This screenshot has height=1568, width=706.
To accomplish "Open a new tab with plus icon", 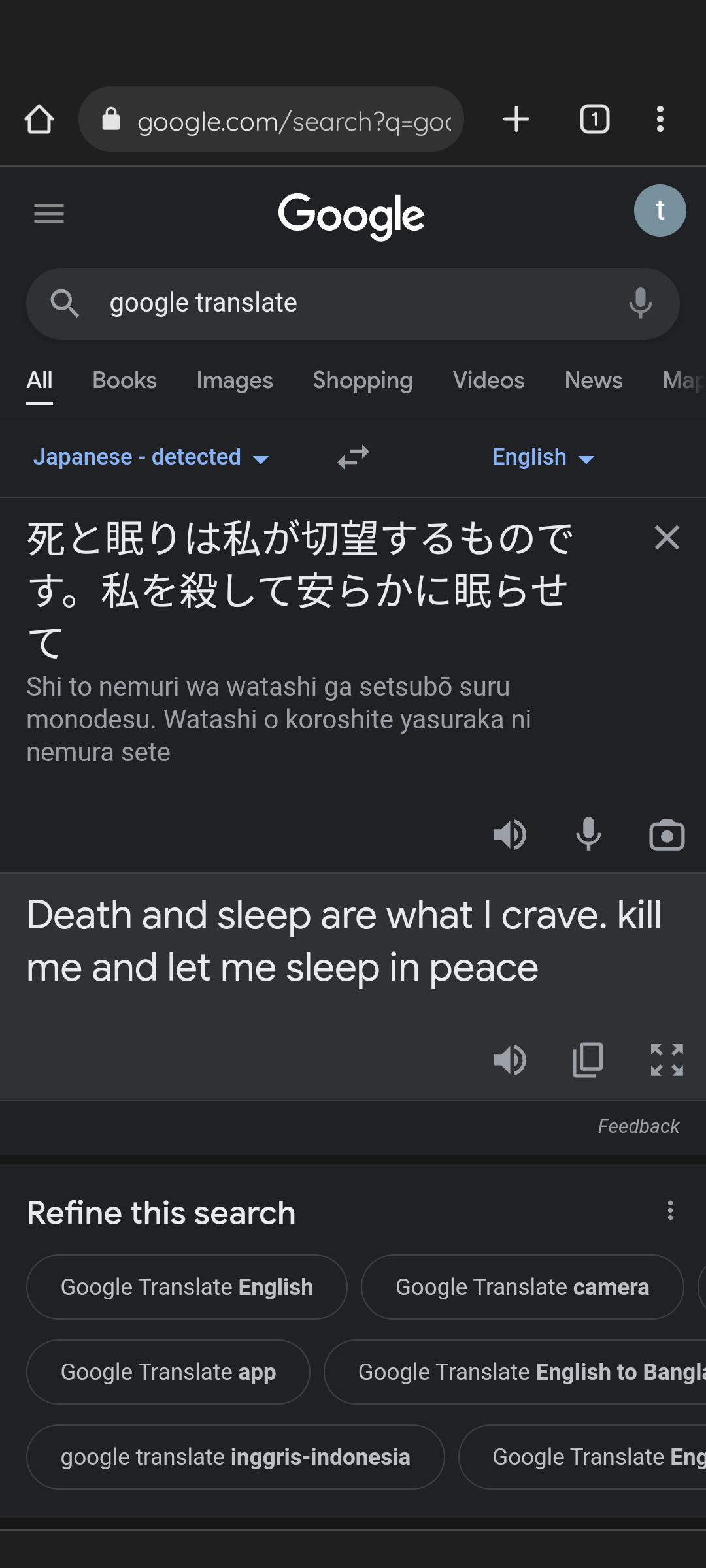I will tap(516, 120).
